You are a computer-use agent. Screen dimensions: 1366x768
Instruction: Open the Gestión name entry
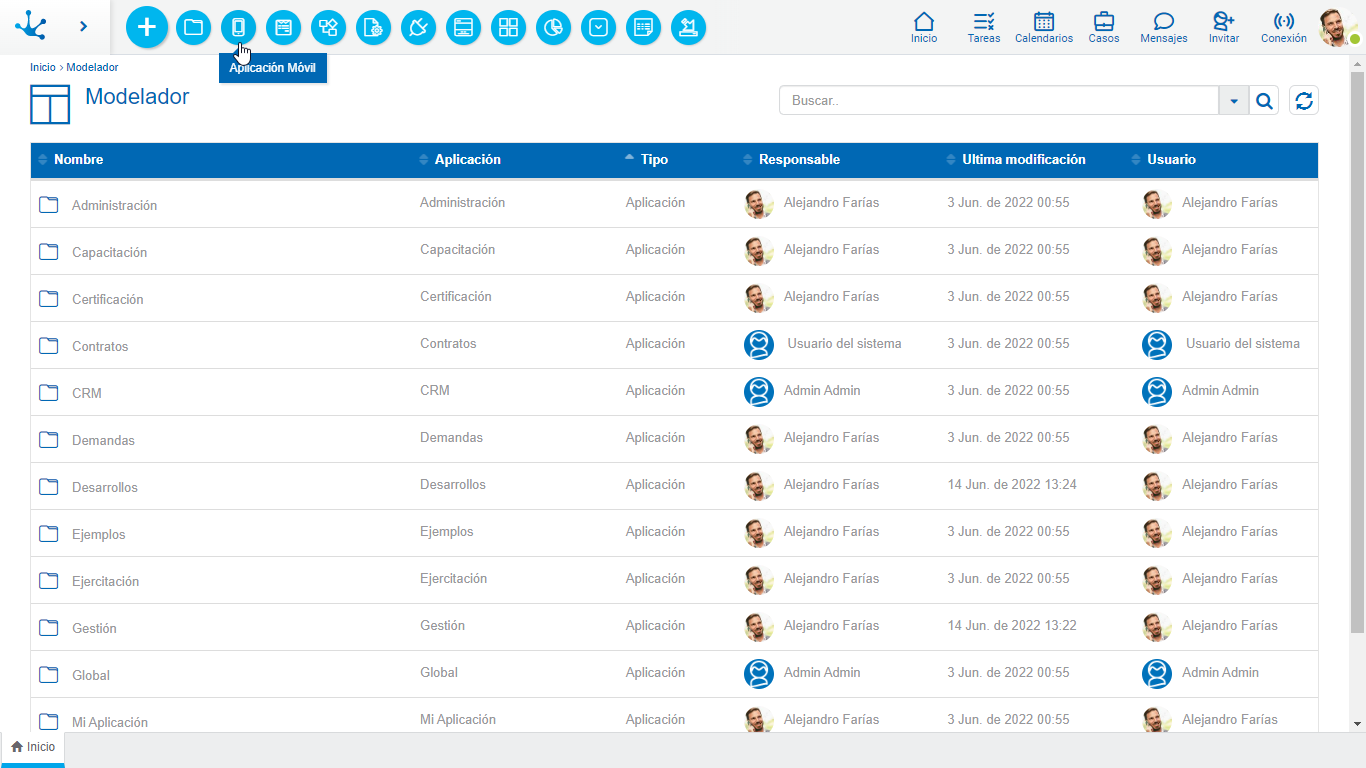click(94, 628)
